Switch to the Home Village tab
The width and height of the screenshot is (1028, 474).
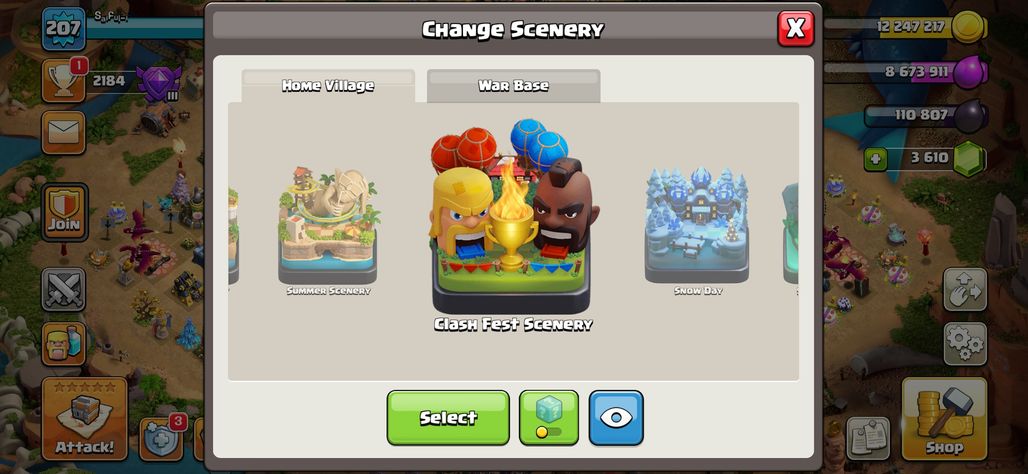click(328, 86)
